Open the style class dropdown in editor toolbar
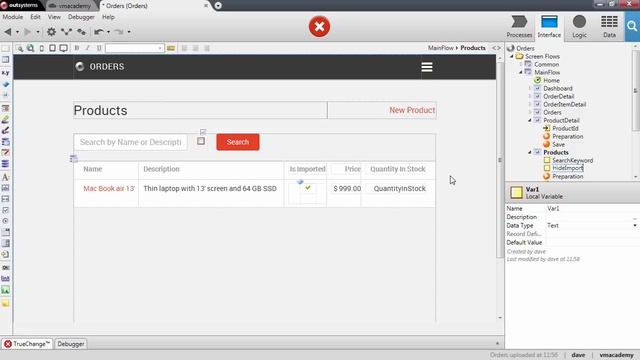Image resolution: width=640 pixels, height=360 pixels. [x=135, y=48]
